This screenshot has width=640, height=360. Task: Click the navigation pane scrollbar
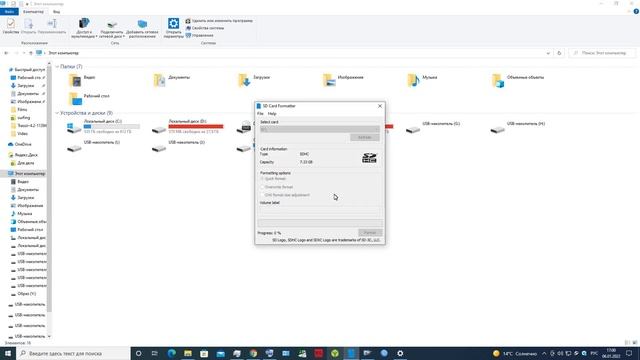49,188
